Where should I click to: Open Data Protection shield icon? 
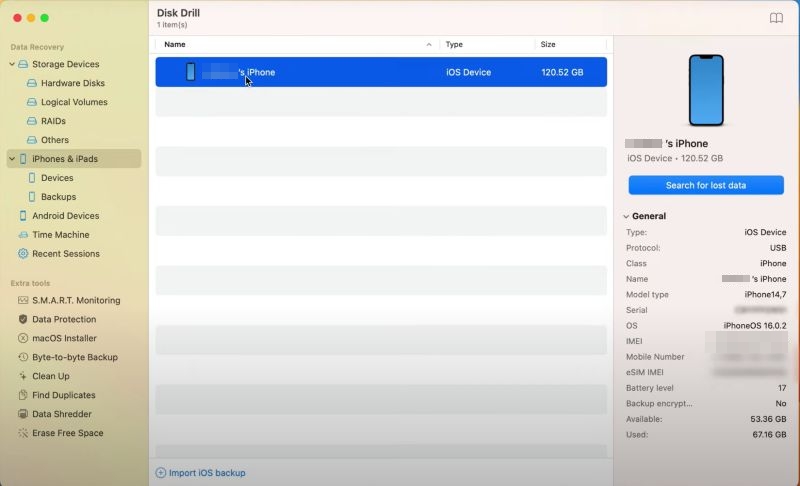[23, 319]
